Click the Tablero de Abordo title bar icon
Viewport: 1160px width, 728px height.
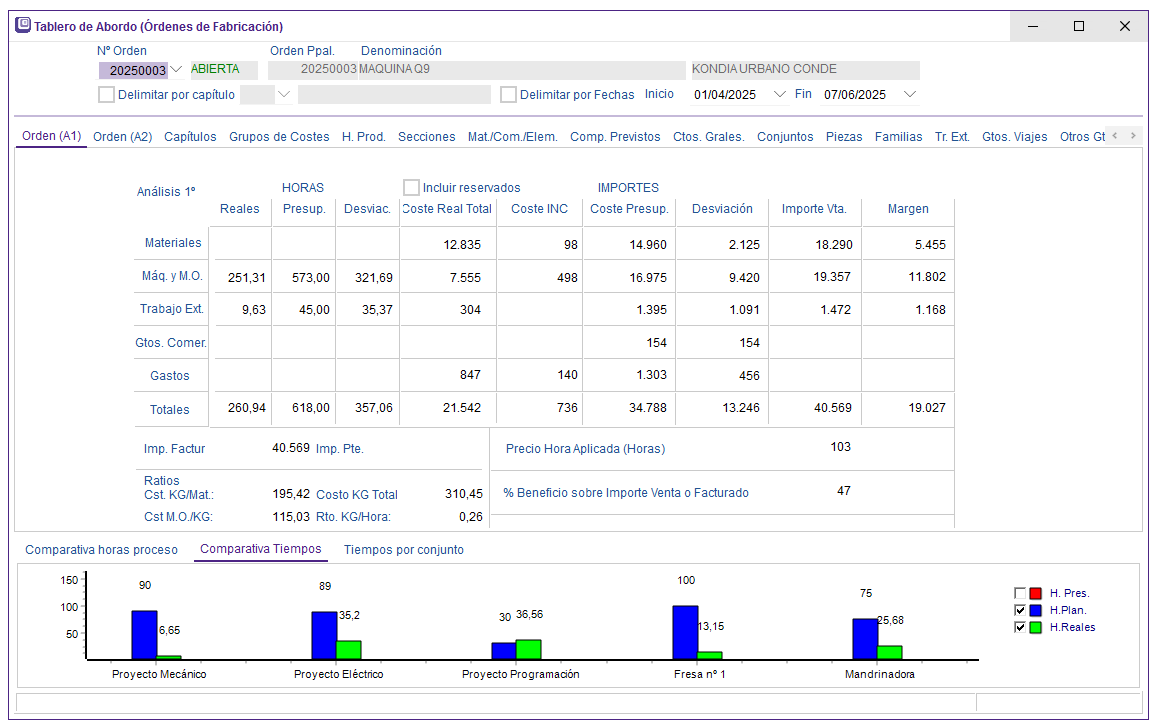click(x=23, y=26)
